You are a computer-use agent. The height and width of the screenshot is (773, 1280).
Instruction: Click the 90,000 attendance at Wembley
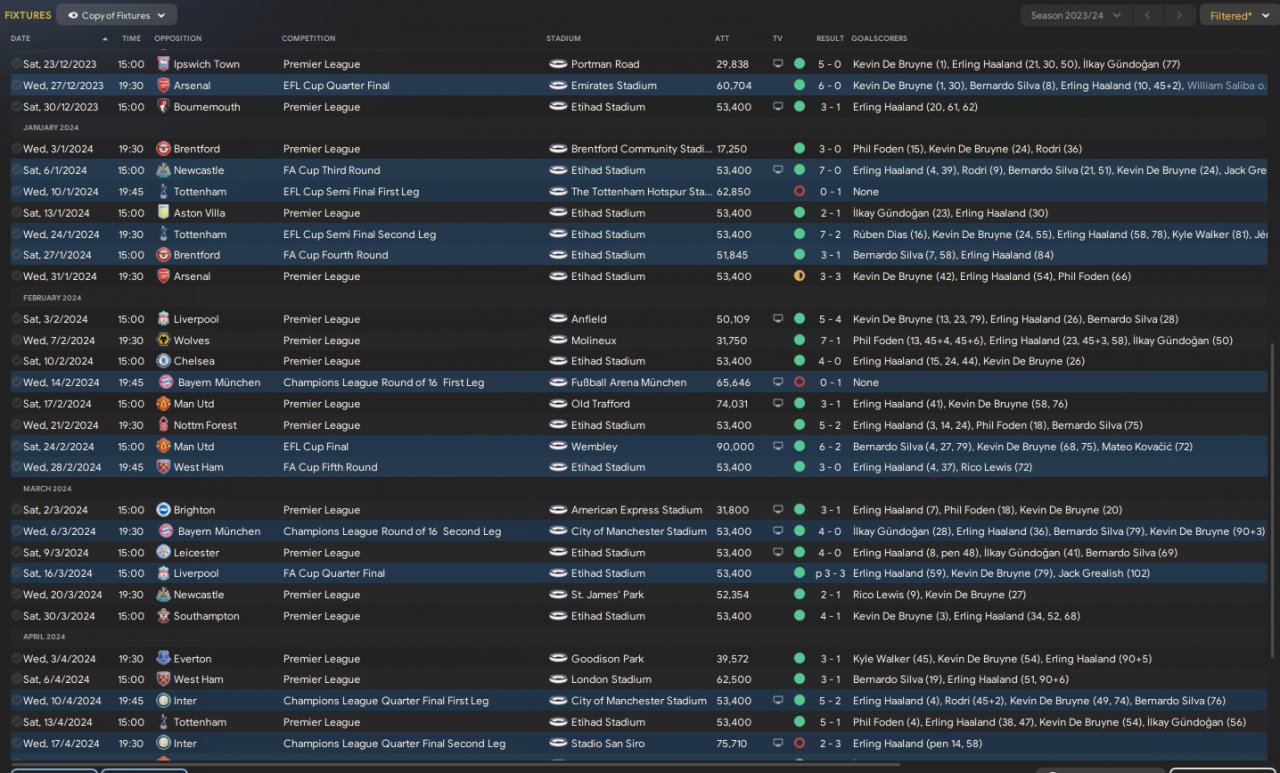[x=735, y=446]
